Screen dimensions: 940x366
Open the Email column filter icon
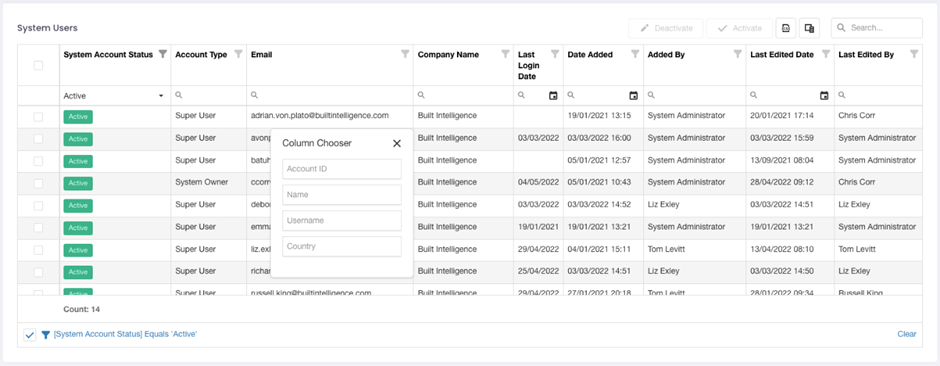405,54
